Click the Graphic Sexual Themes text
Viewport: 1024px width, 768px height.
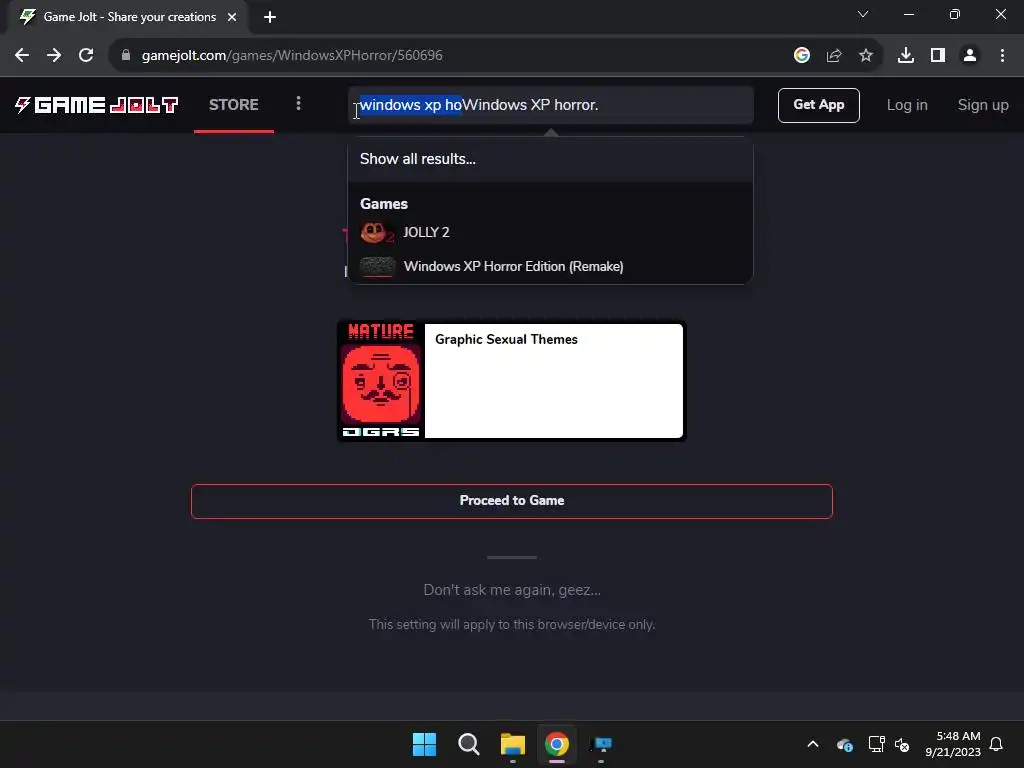[506, 340]
